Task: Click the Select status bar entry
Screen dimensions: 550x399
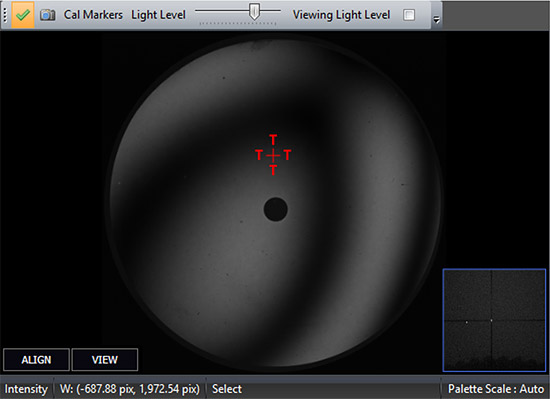Action: pos(227,389)
